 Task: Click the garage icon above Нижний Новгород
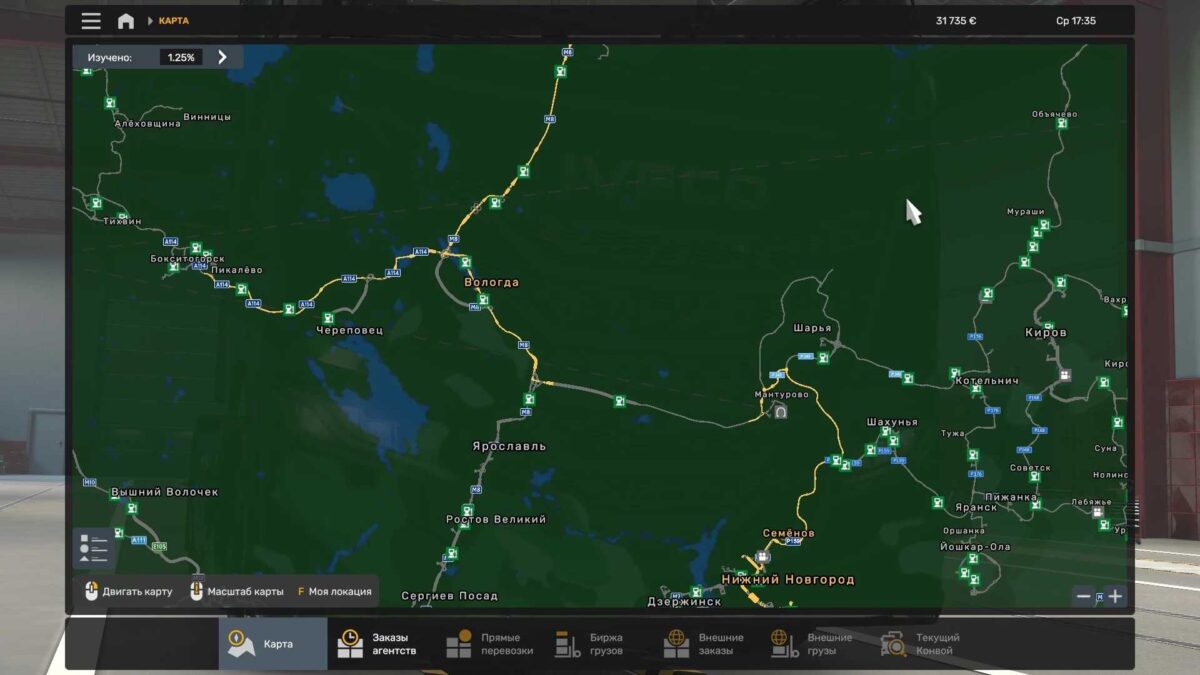click(763, 557)
